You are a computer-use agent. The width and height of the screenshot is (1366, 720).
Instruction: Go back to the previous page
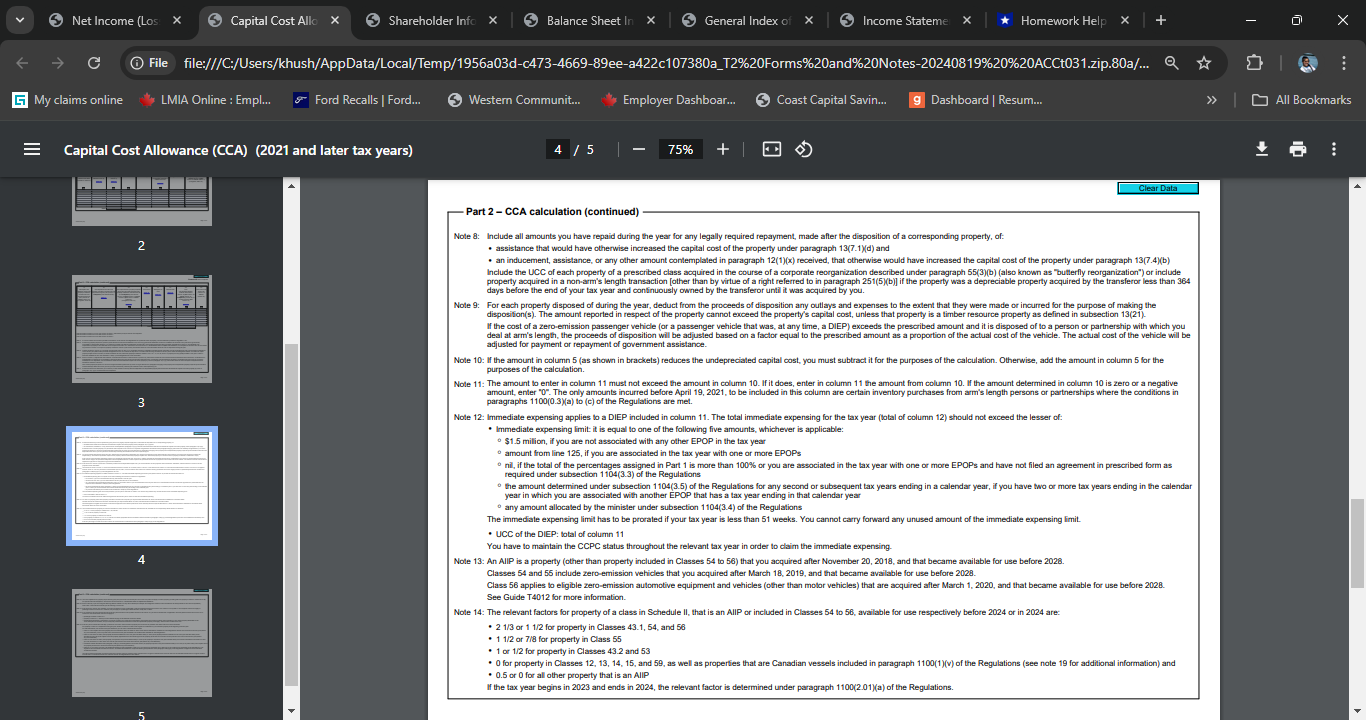click(23, 63)
